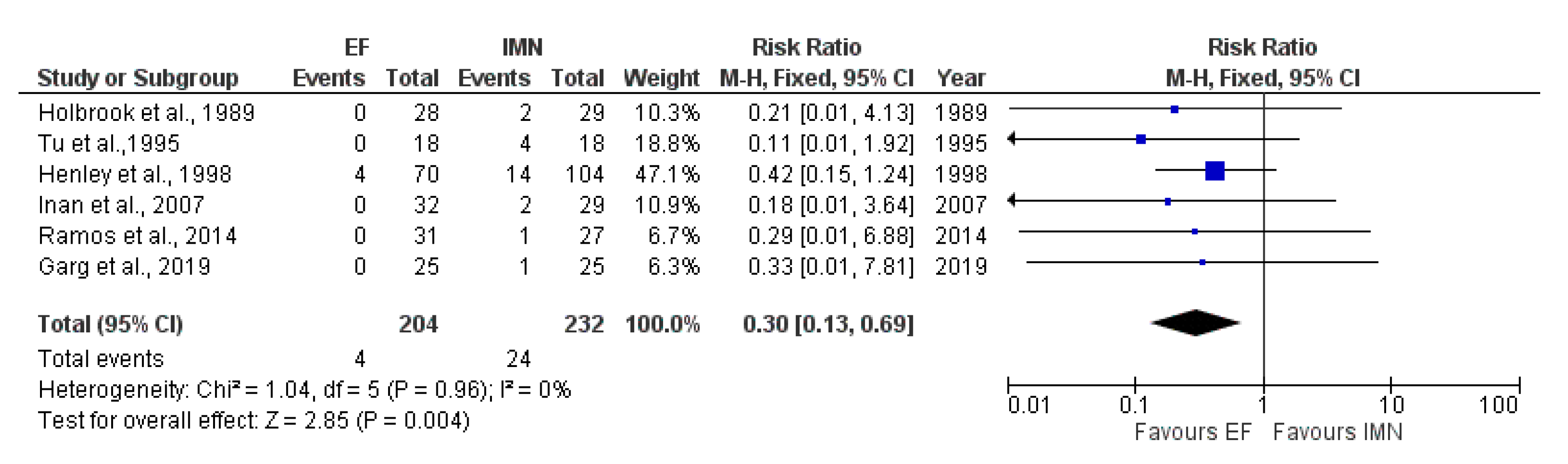Screen dimensions: 1568x464
Task: Click the black pooled-effect diamond
Action: click(1196, 322)
